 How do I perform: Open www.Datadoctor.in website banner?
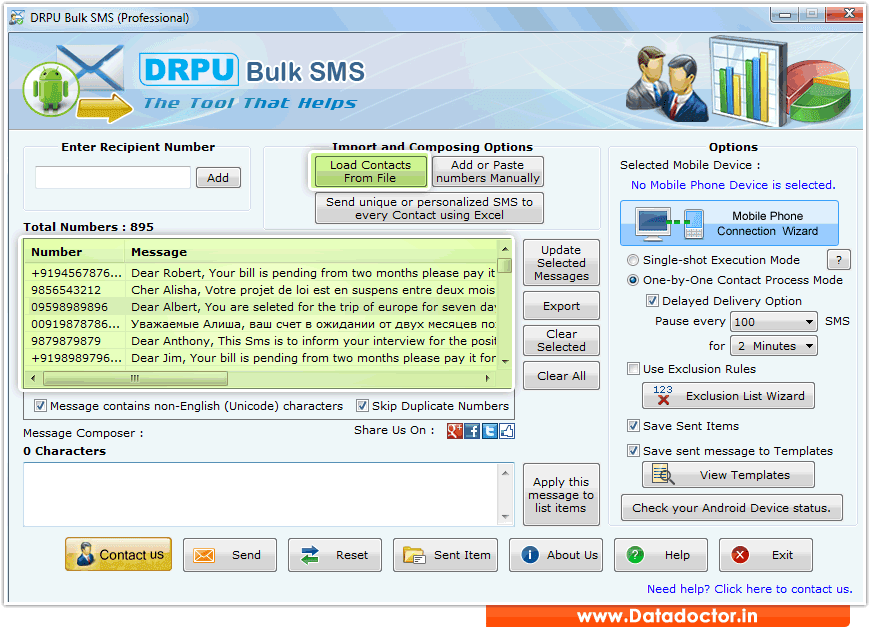coord(667,616)
